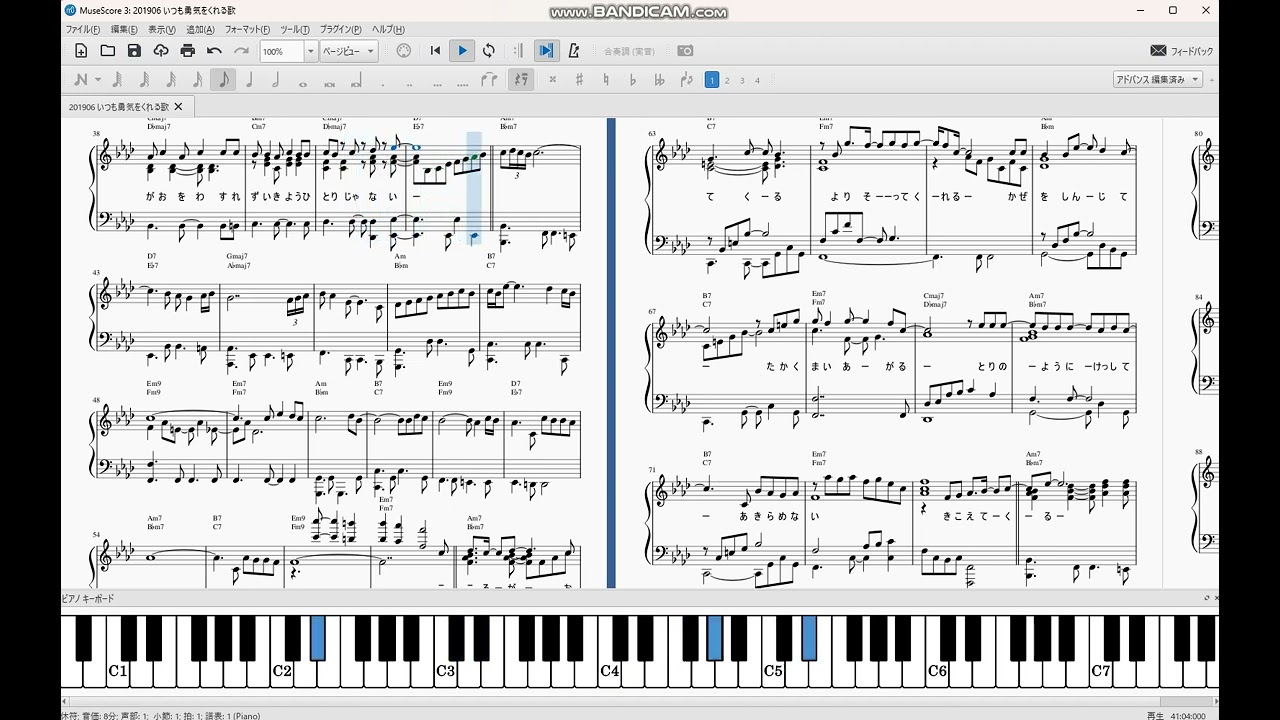Toggle rest input
The height and width of the screenshot is (720, 1280).
pyautogui.click(x=520, y=80)
